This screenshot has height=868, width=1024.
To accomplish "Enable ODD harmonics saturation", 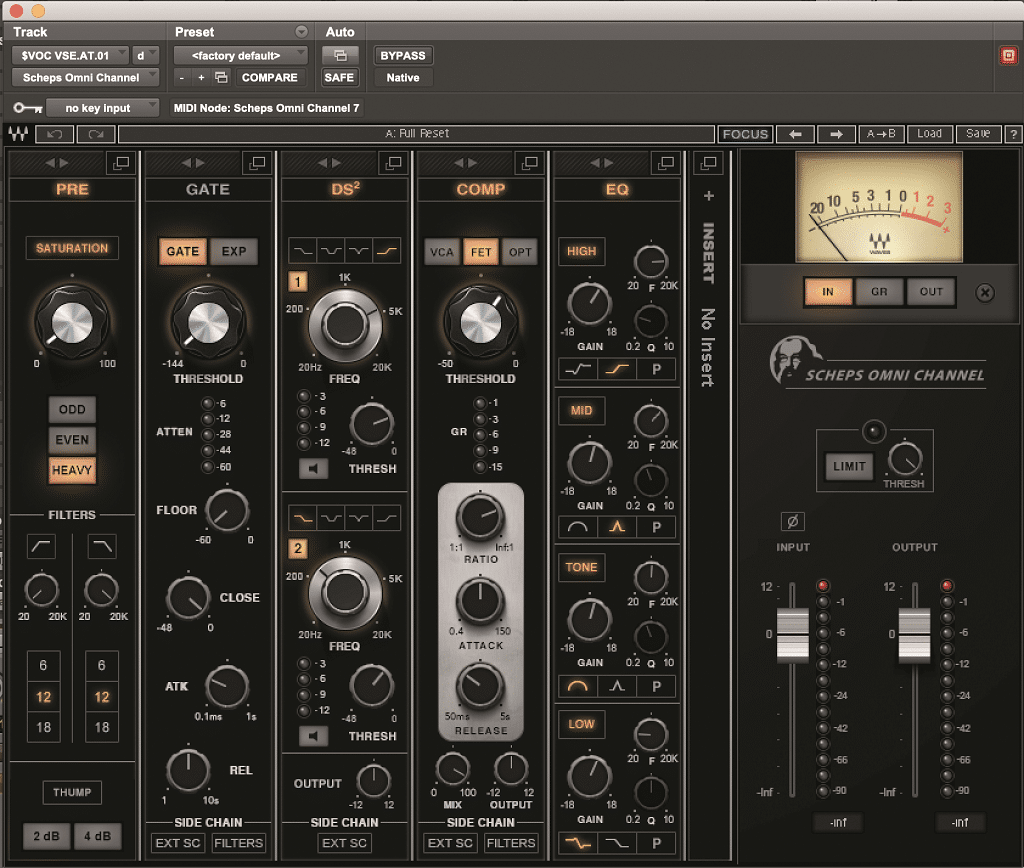I will coord(72,410).
